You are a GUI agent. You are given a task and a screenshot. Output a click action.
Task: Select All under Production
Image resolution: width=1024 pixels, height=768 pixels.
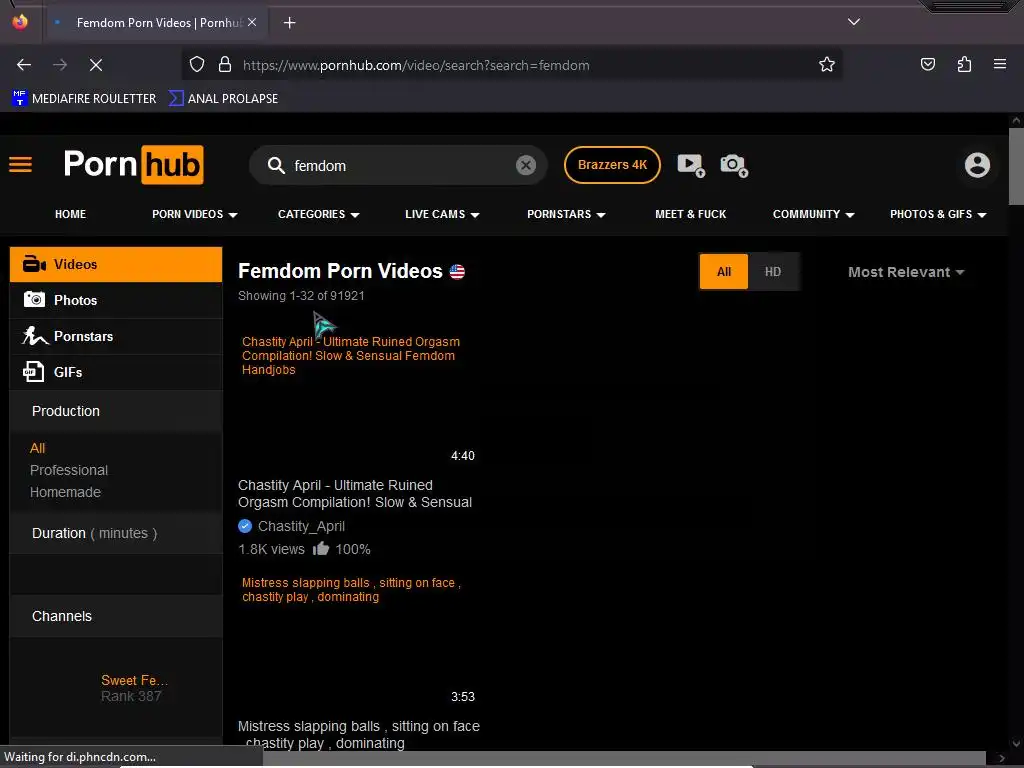click(37, 448)
